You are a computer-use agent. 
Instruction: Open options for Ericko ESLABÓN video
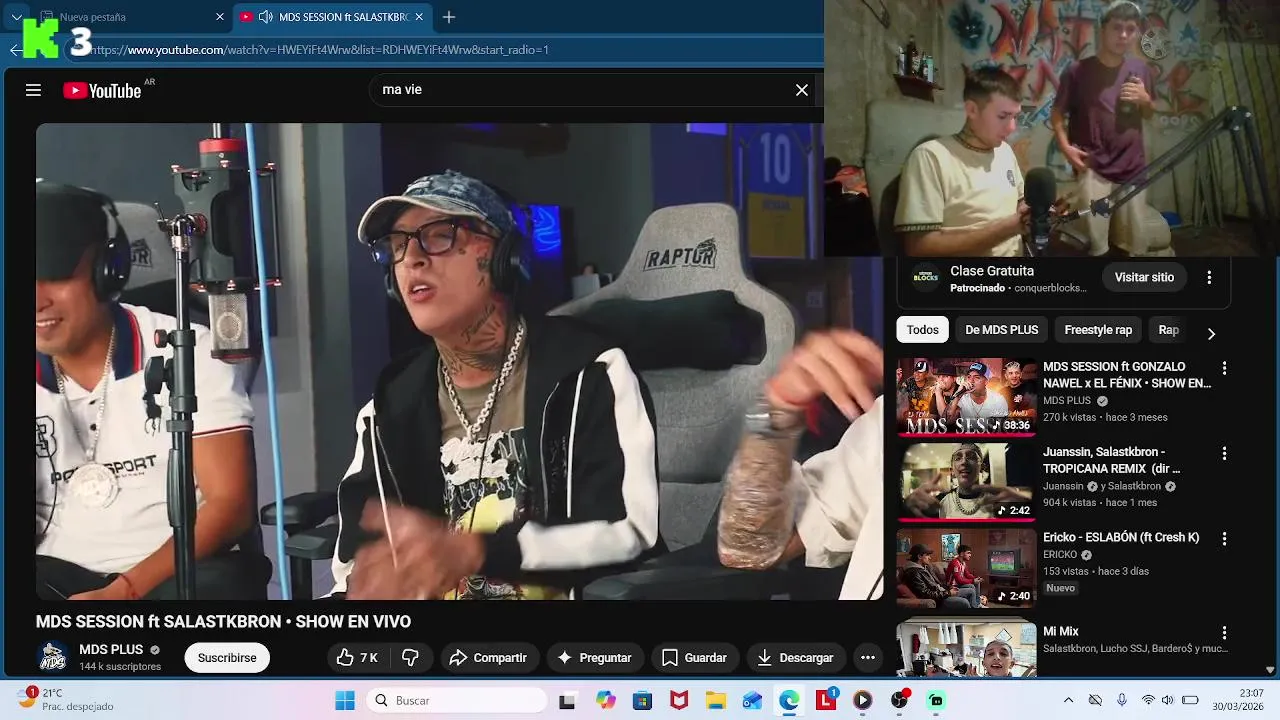(1224, 538)
